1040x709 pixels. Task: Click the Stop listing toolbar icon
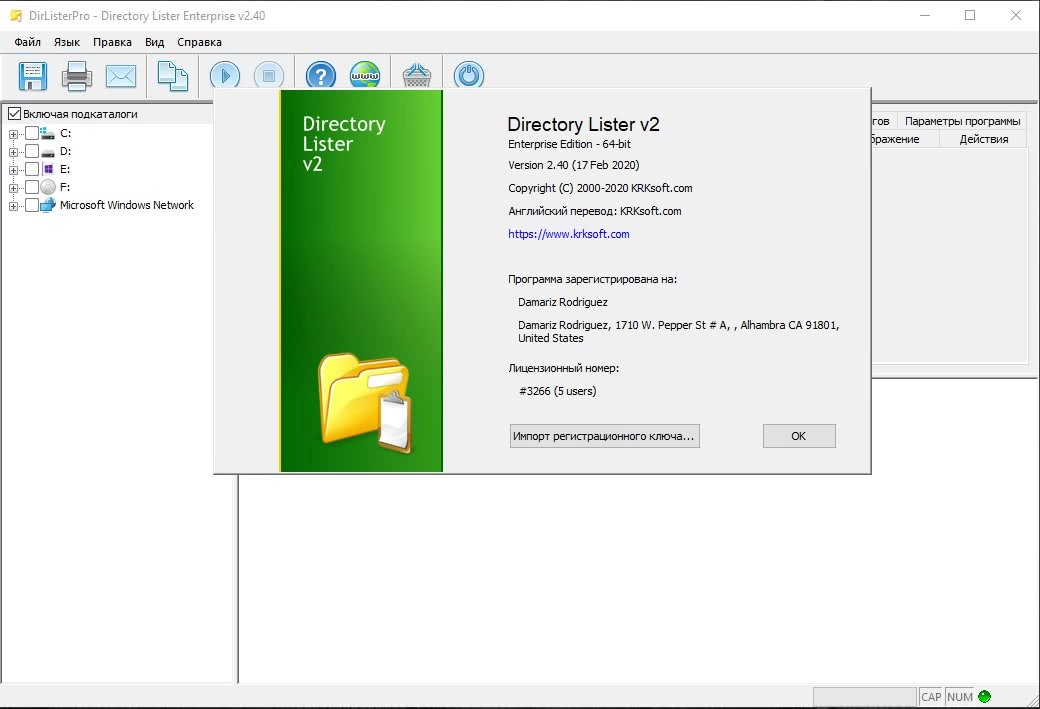click(x=269, y=75)
